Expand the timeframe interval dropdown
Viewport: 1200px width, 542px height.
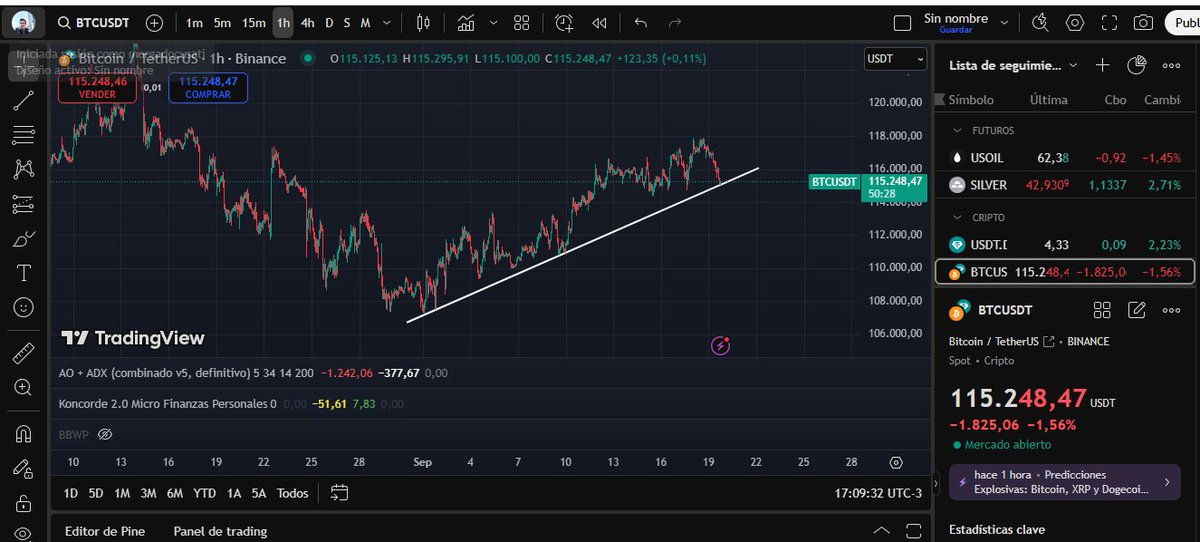(x=386, y=22)
